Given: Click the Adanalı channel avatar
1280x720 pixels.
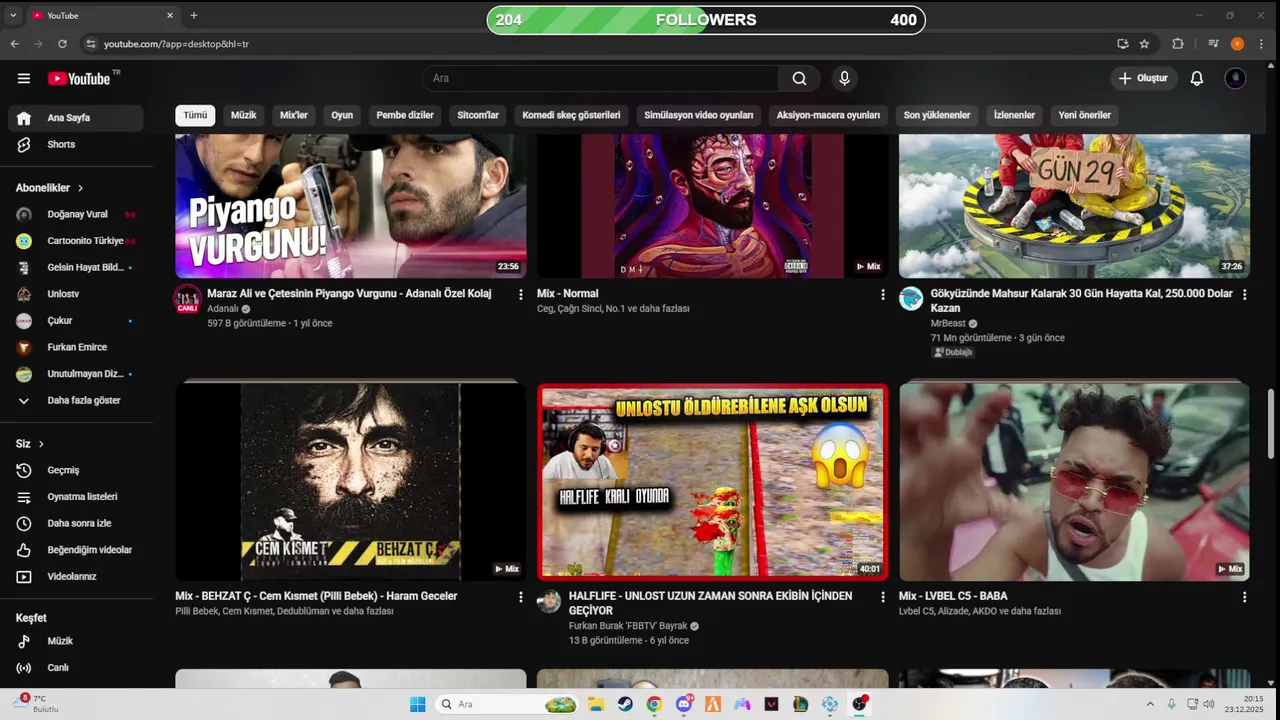Looking at the screenshot, I should tap(187, 298).
